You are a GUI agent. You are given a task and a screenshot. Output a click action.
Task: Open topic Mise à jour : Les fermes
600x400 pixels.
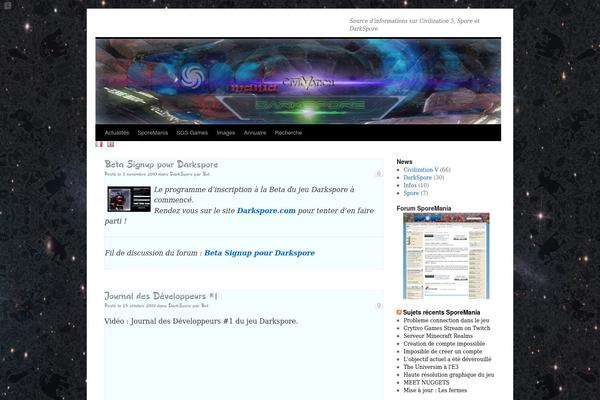click(435, 390)
